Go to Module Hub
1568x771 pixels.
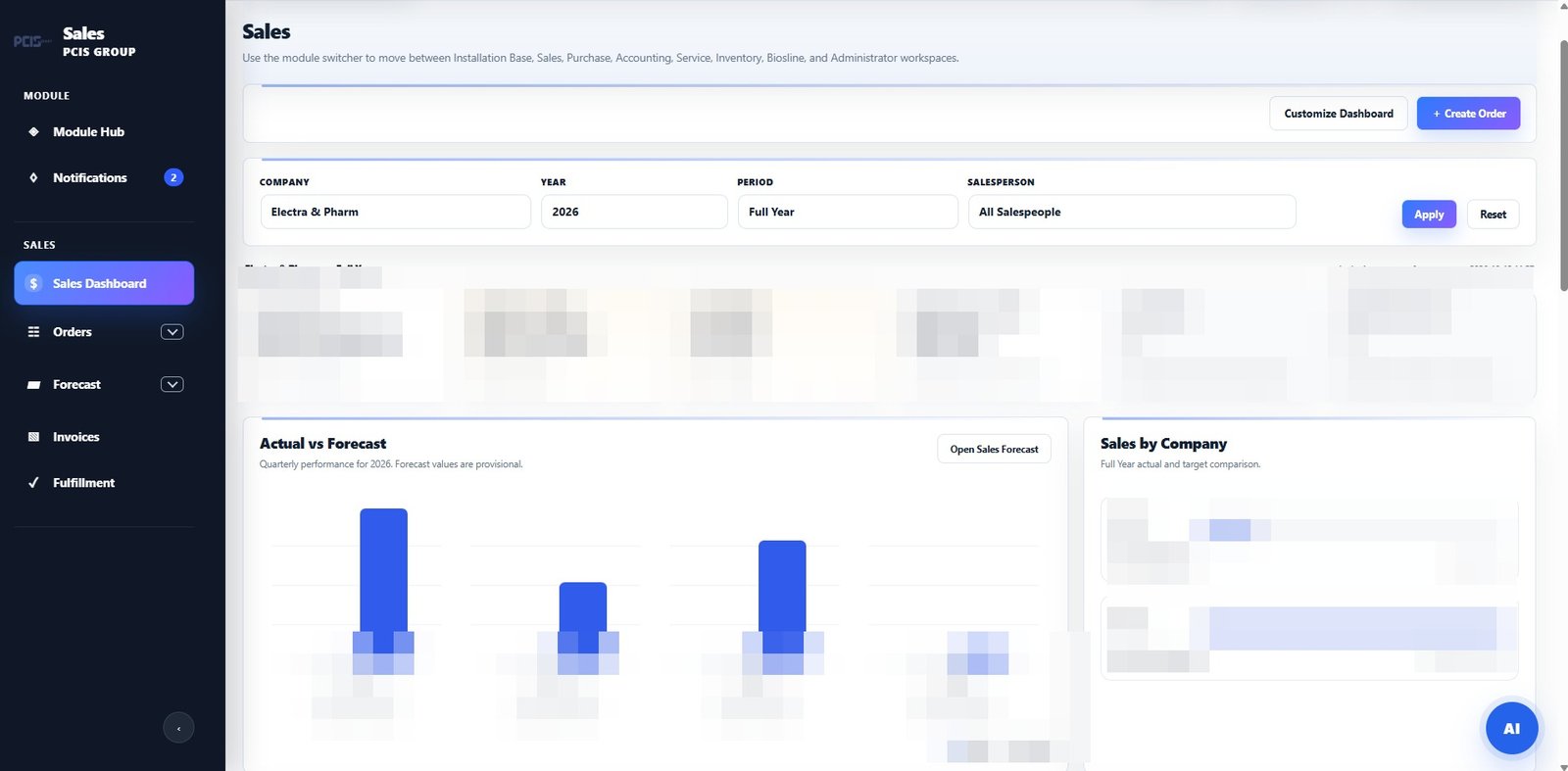[104, 131]
